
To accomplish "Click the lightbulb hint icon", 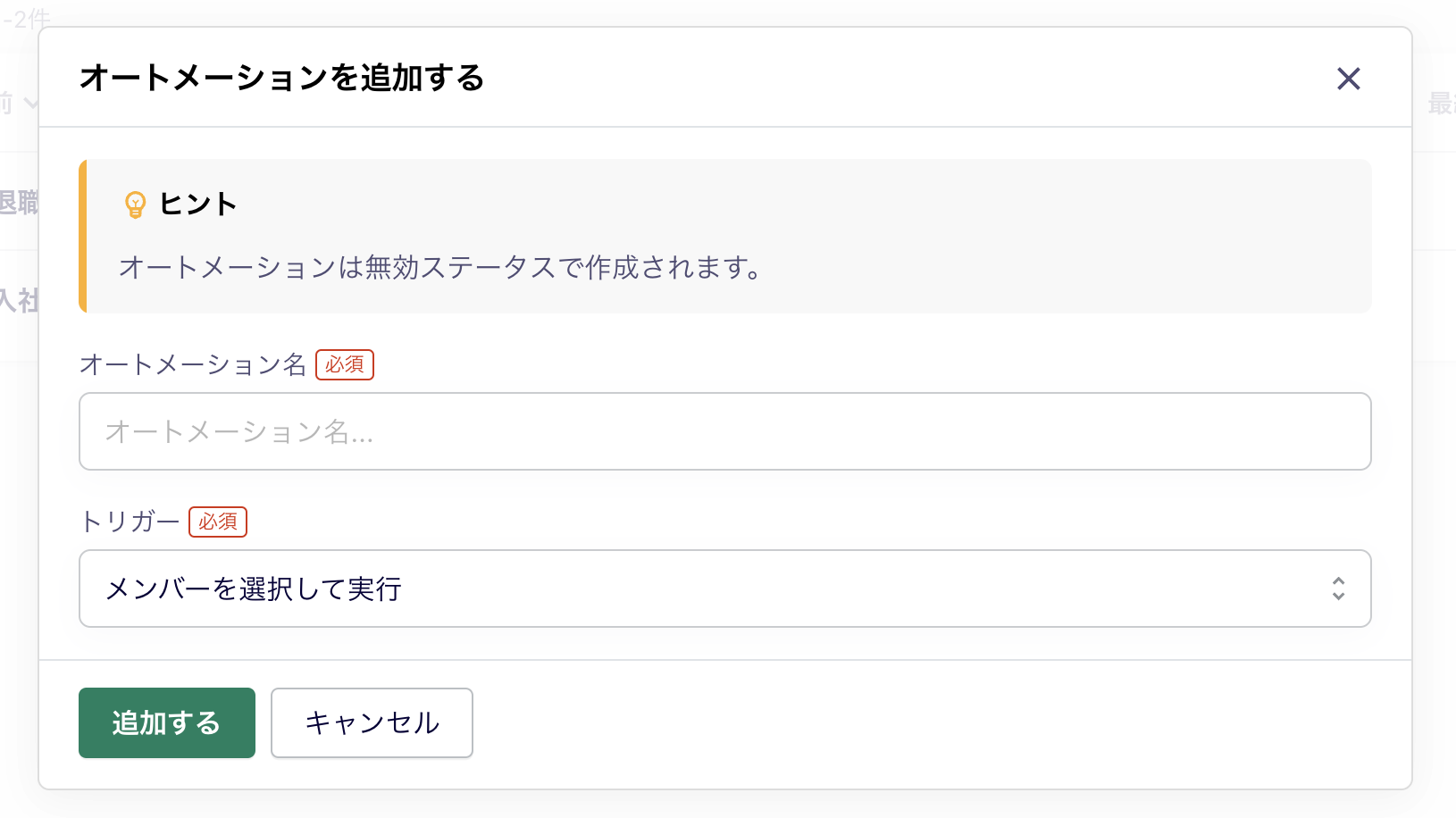I will coord(135,204).
